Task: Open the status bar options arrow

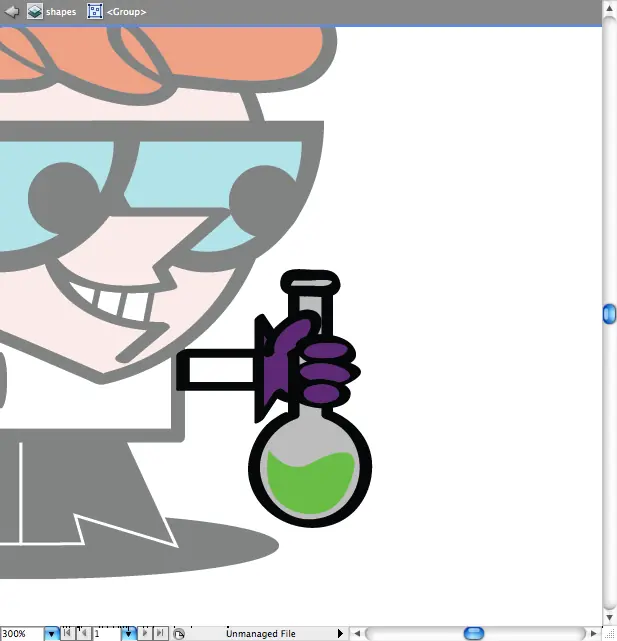Action: pyautogui.click(x=340, y=634)
